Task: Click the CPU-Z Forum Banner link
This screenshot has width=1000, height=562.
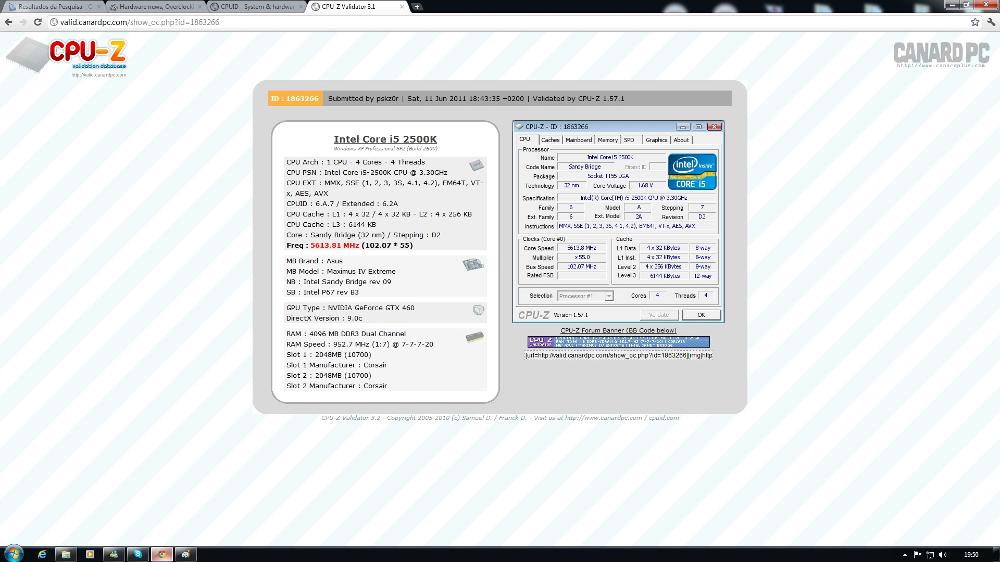Action: pos(618,330)
